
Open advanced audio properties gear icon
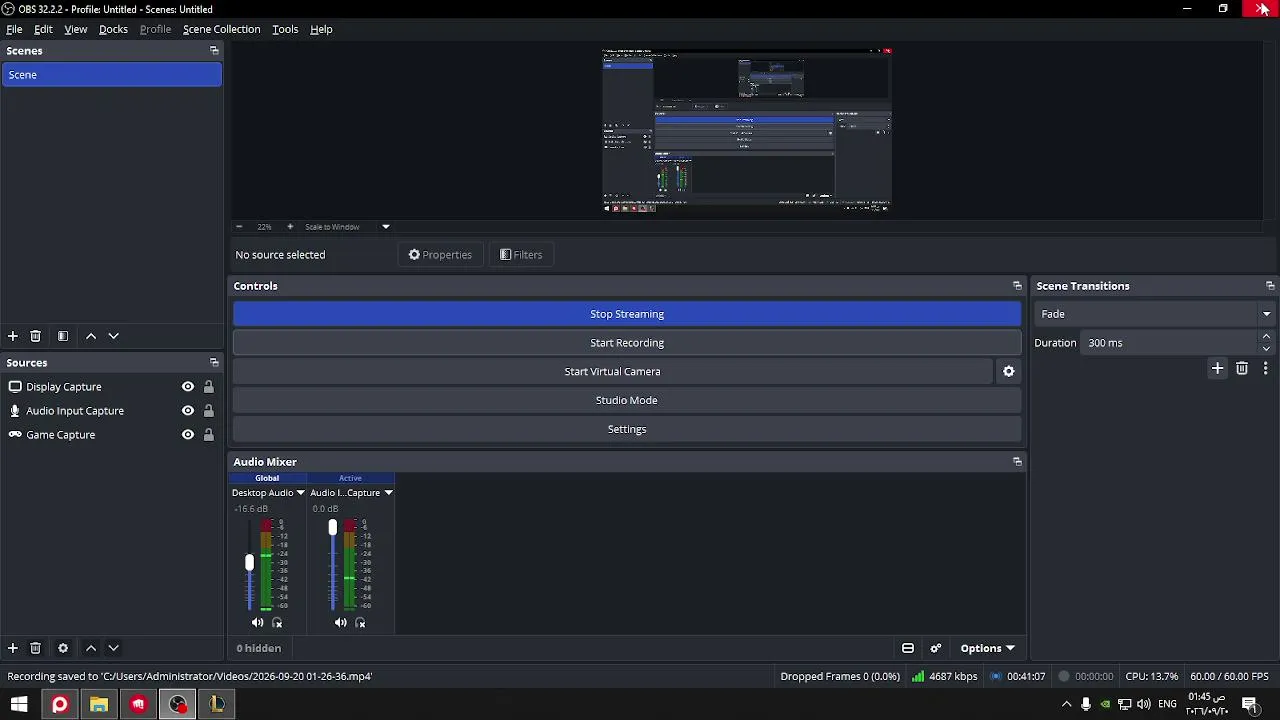[936, 648]
